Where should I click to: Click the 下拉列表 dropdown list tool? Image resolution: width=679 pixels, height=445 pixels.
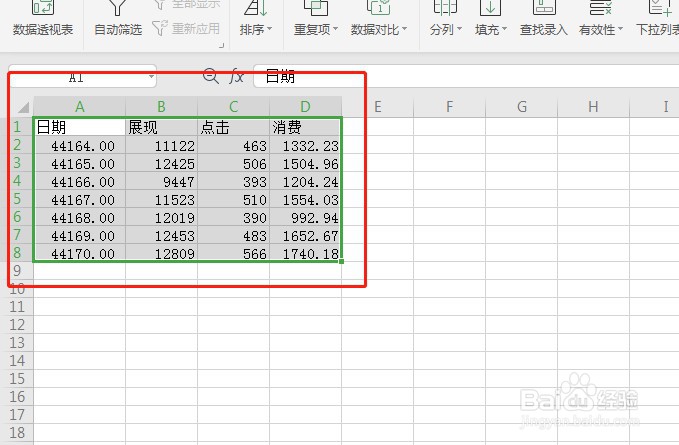click(x=657, y=19)
